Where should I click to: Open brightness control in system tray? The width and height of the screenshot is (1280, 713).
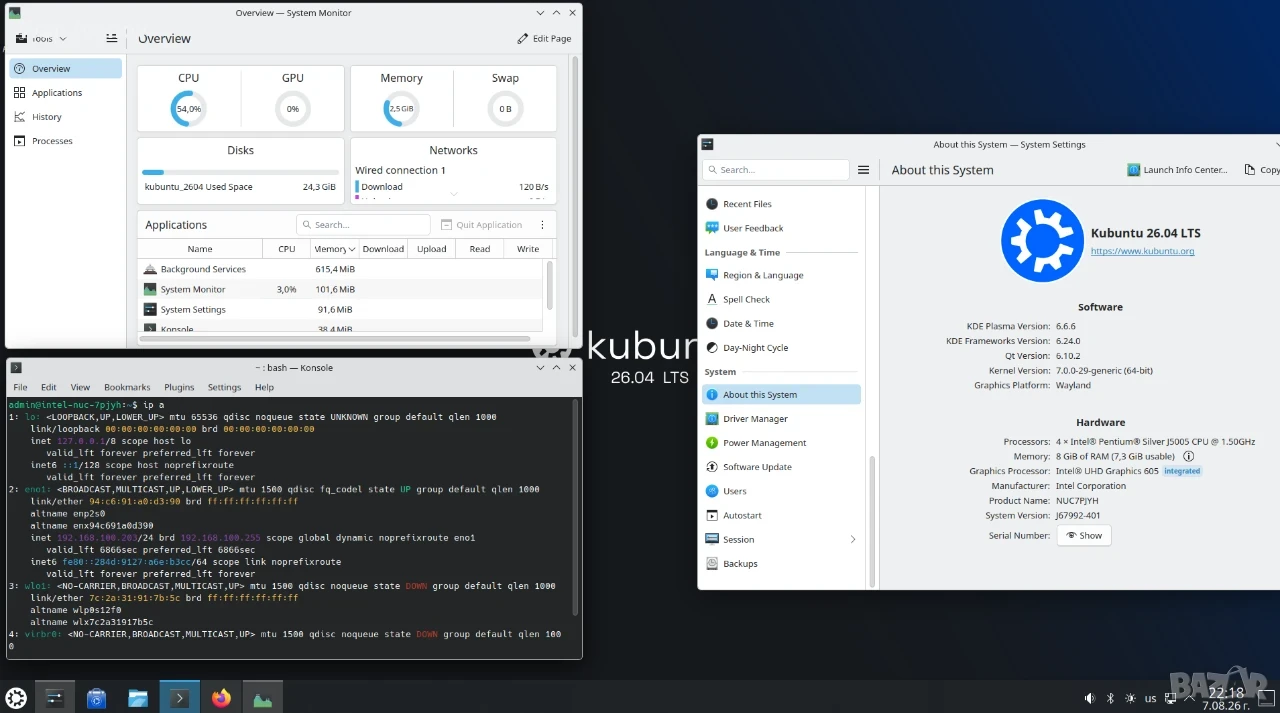click(x=1130, y=698)
